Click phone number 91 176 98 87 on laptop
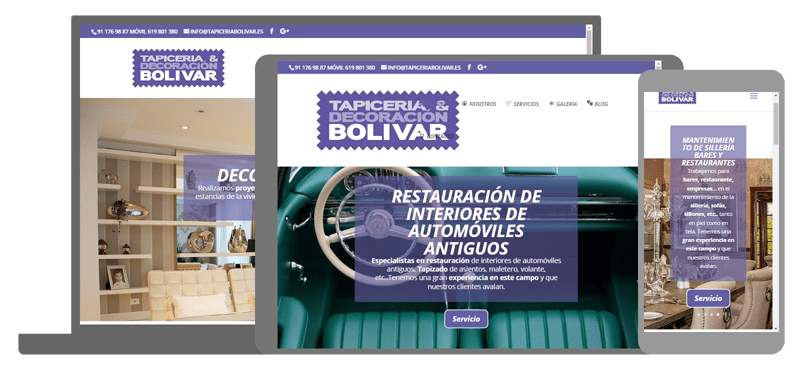The width and height of the screenshot is (800, 369). point(113,32)
